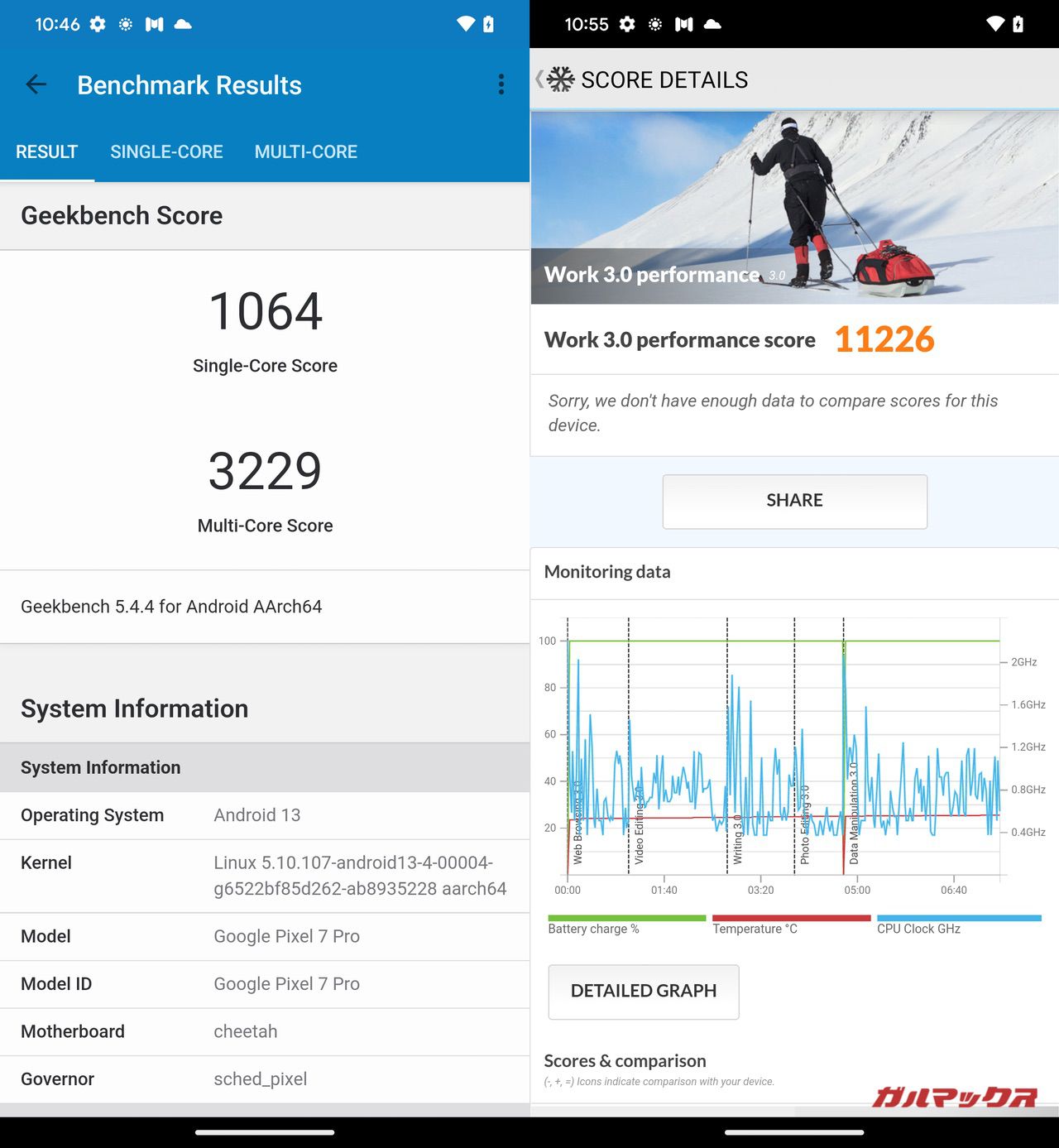1059x1148 pixels.
Task: Tap the M-shaped notification icon on left
Action: click(x=154, y=24)
